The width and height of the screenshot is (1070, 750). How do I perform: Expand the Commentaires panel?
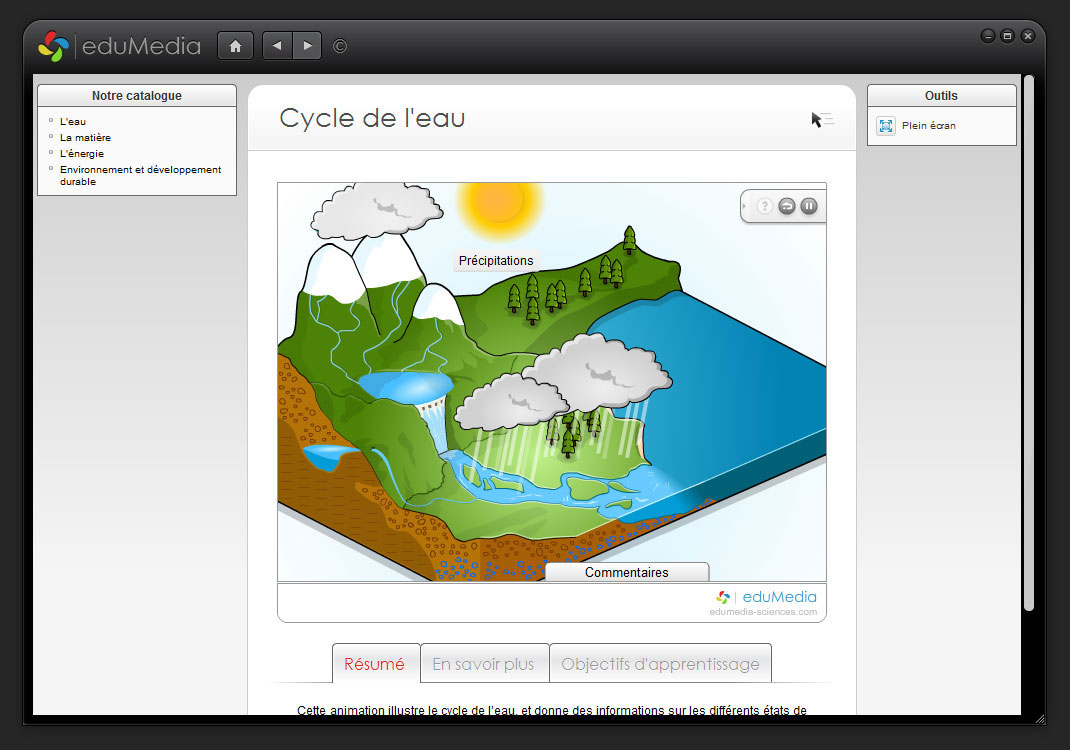tap(627, 573)
